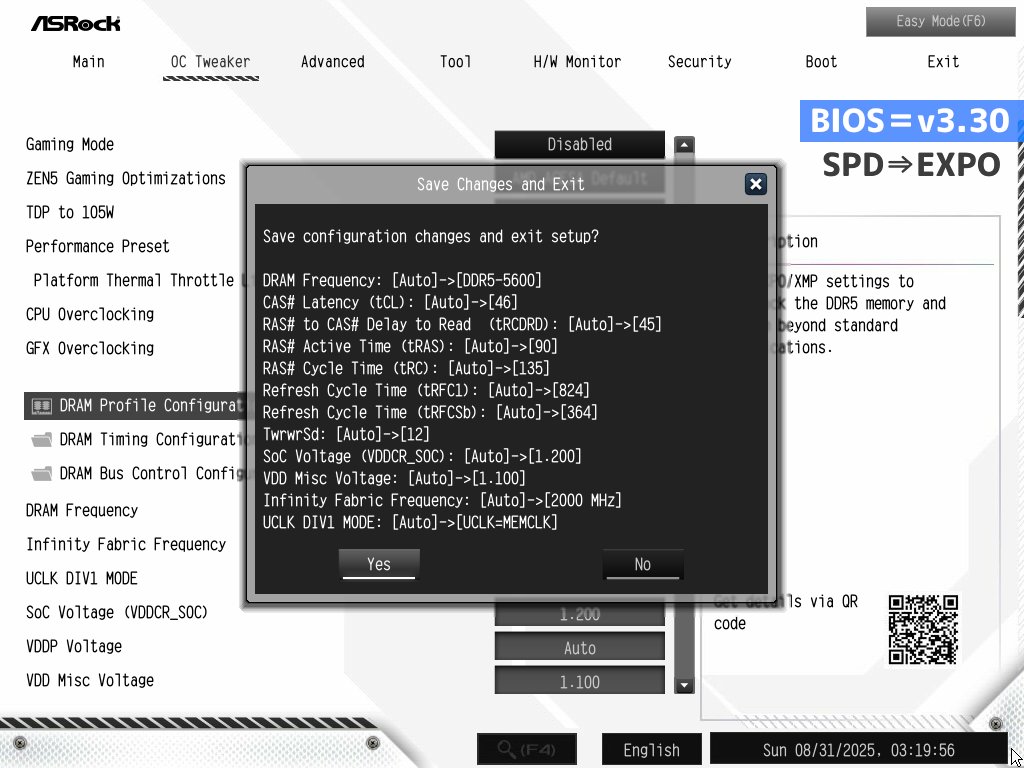Click the search magnifier (F4) icon

[x=527, y=749]
